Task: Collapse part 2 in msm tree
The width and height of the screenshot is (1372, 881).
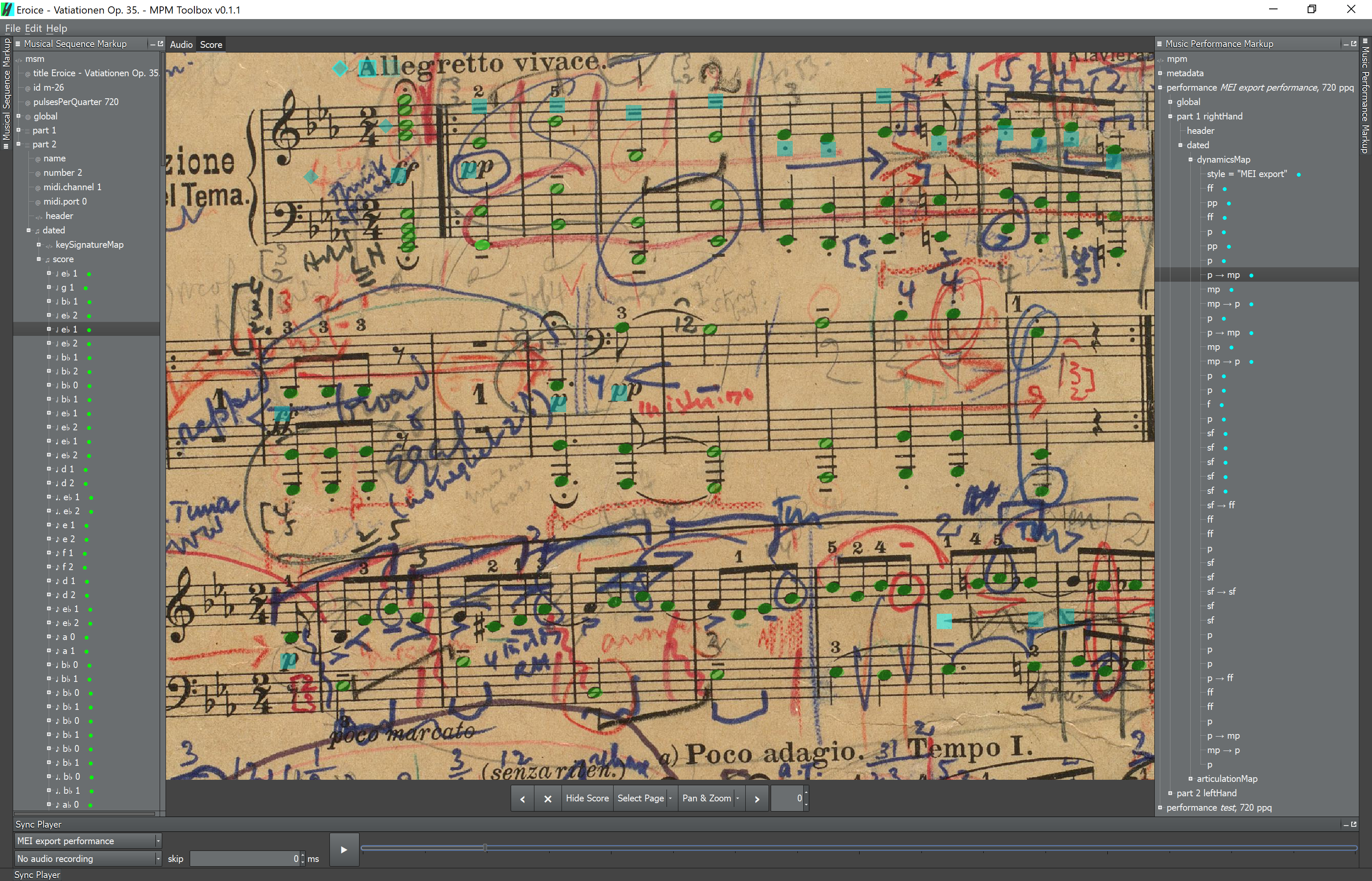Action: pos(18,144)
